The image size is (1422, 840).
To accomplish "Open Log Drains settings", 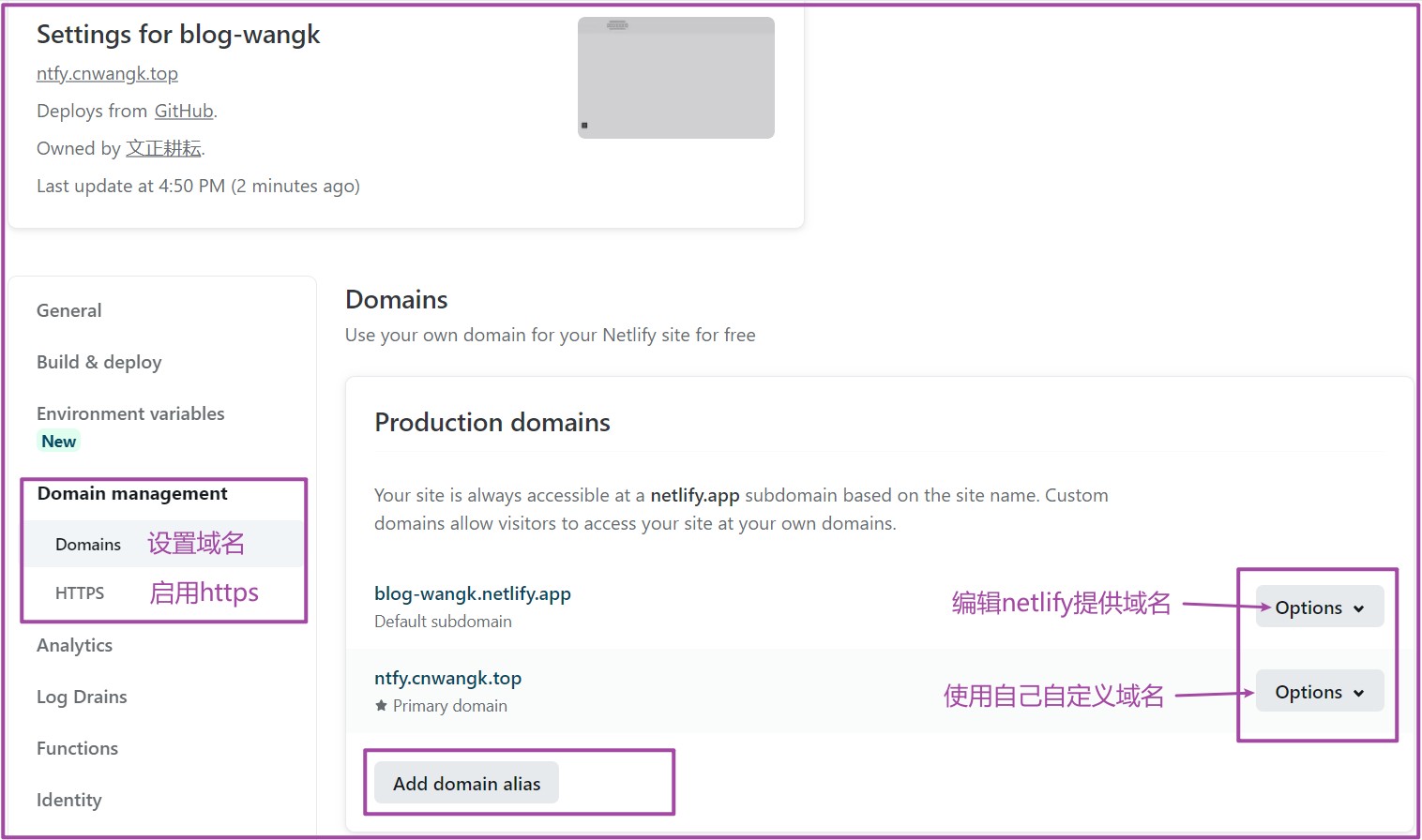I will point(82,697).
